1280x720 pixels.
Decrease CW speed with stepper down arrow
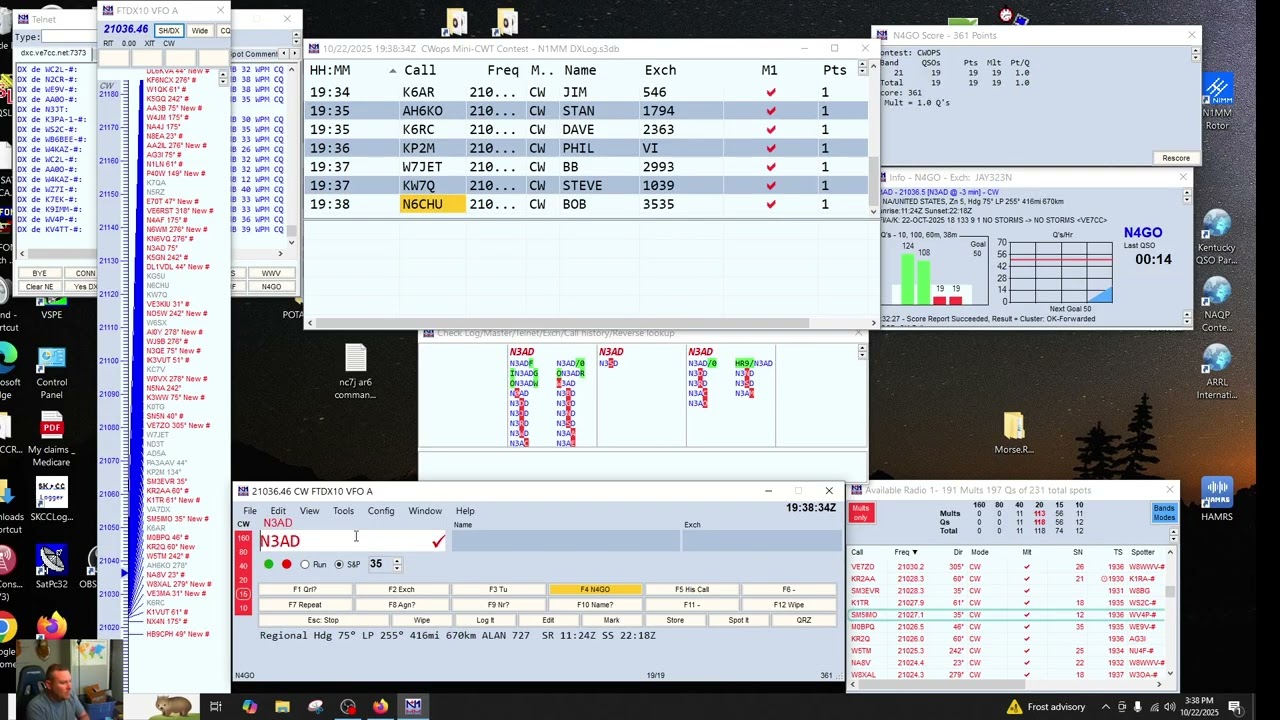pos(397,567)
